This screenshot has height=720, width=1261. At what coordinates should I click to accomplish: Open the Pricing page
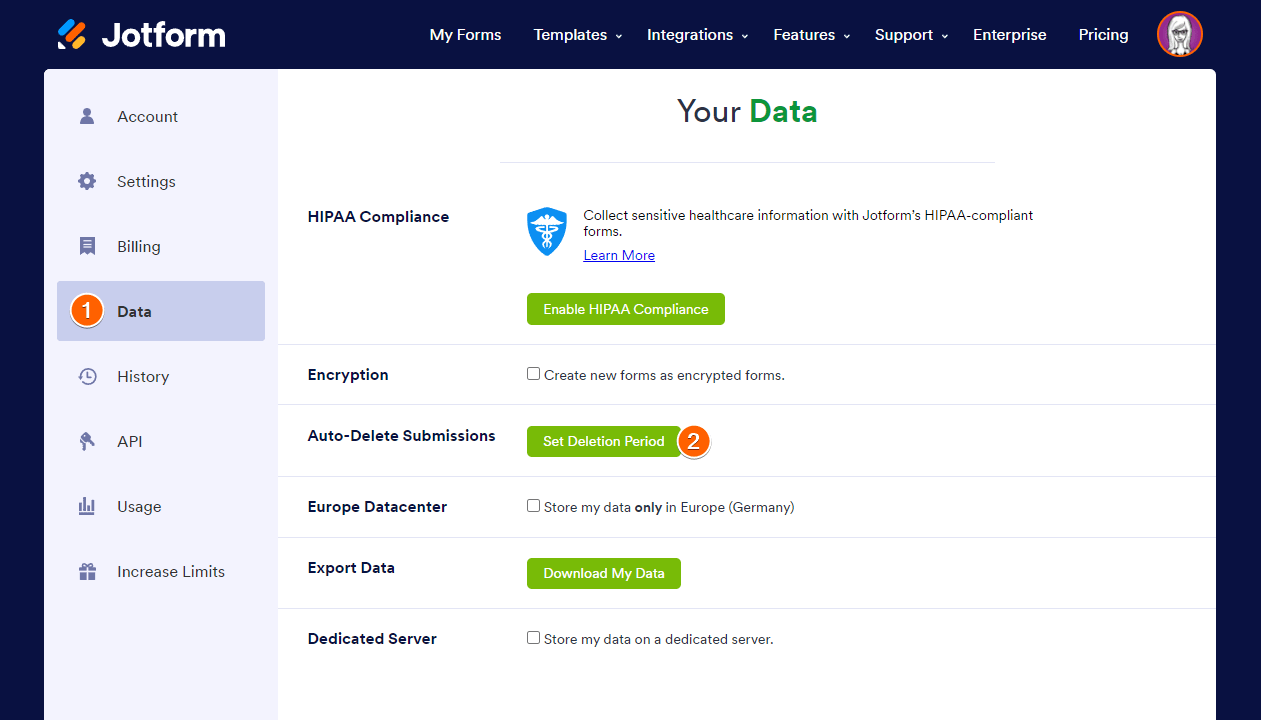pos(1104,35)
